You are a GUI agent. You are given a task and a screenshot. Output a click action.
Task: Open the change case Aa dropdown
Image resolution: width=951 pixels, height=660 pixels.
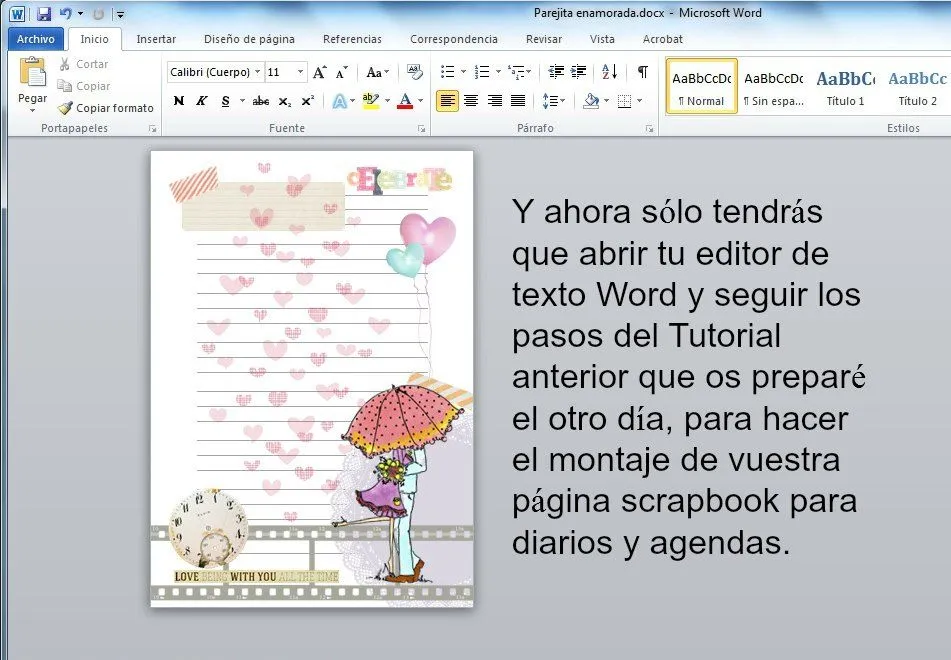[377, 72]
